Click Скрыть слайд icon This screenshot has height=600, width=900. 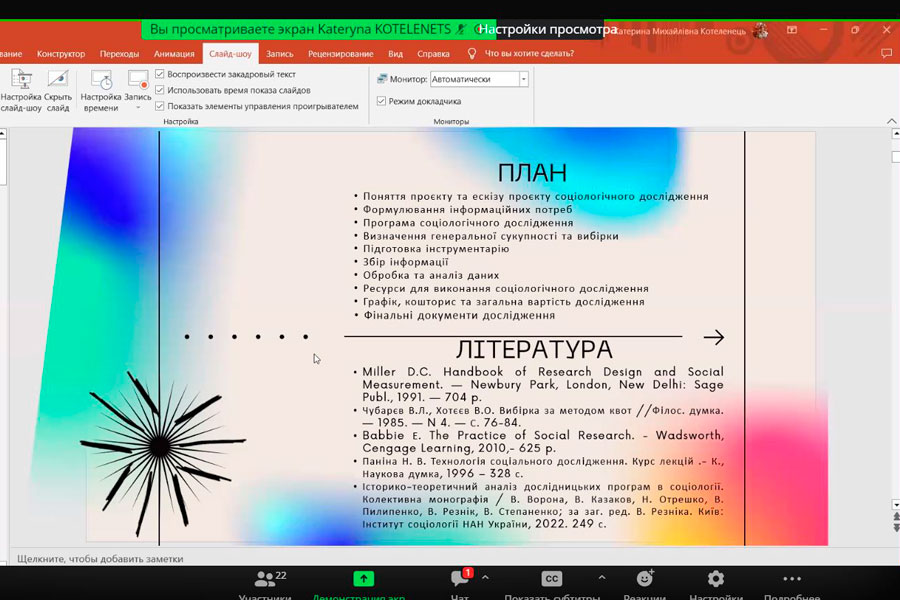[58, 91]
